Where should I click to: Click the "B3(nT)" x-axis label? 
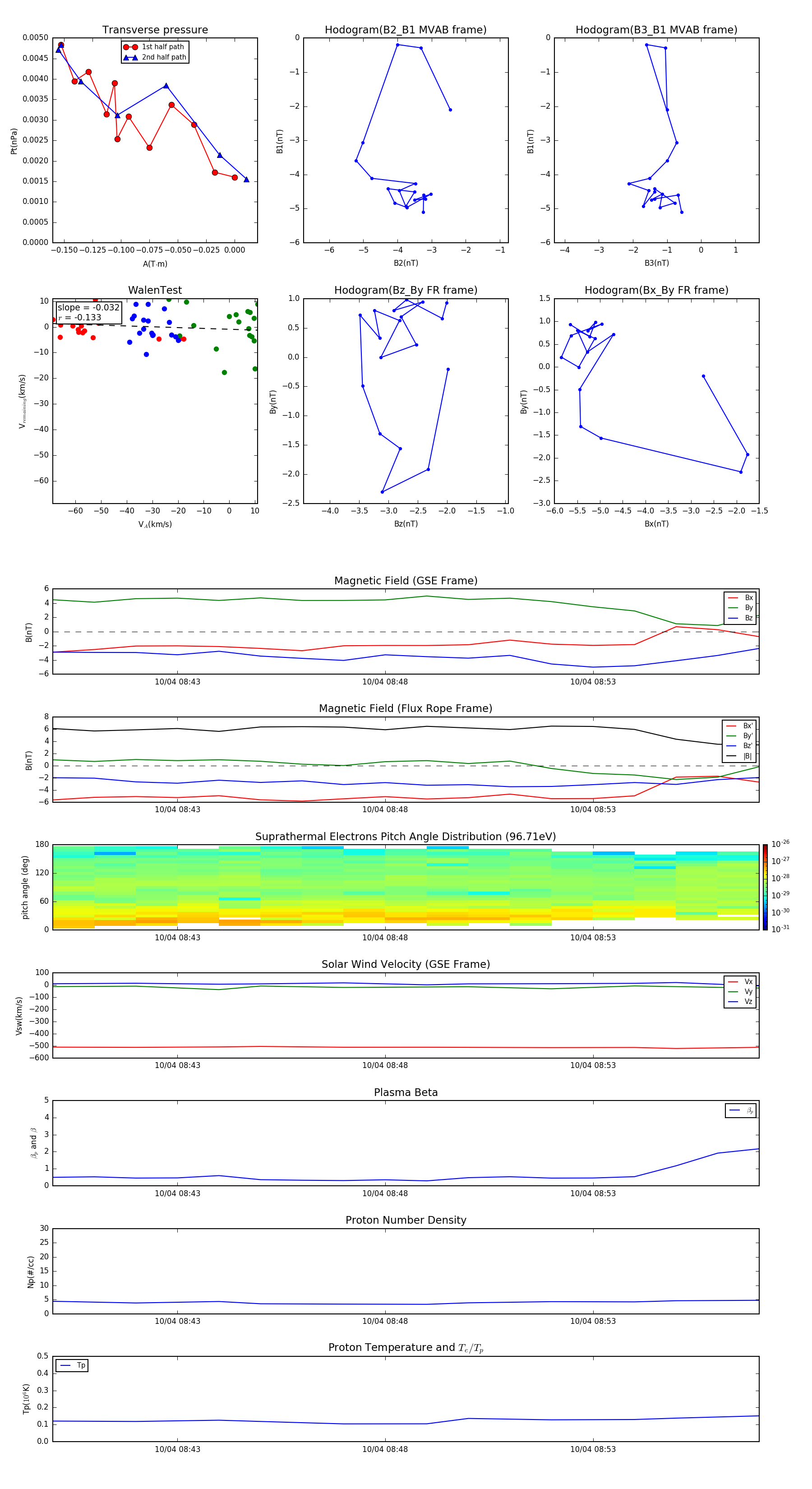(x=656, y=263)
